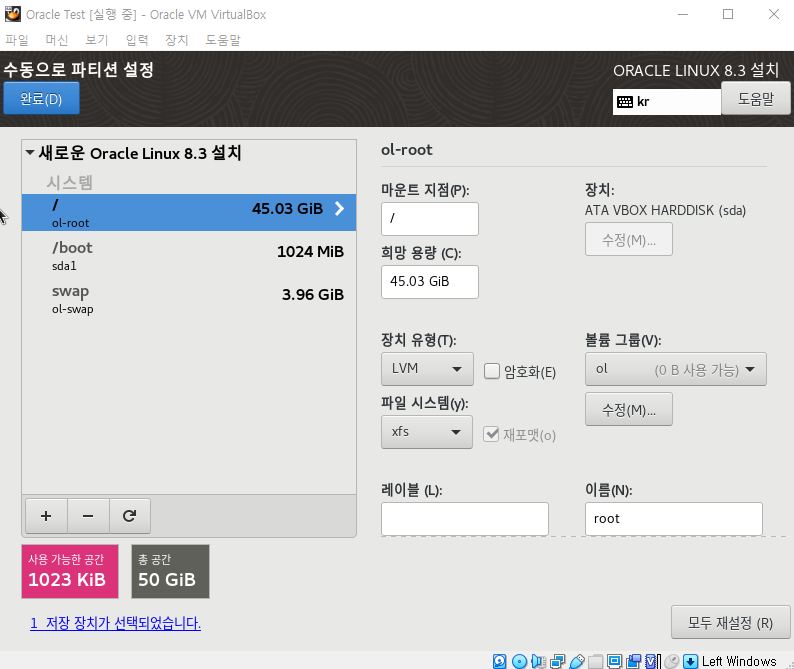The height and width of the screenshot is (669, 794).
Task: Open the 파일 menu
Action: tap(17, 40)
